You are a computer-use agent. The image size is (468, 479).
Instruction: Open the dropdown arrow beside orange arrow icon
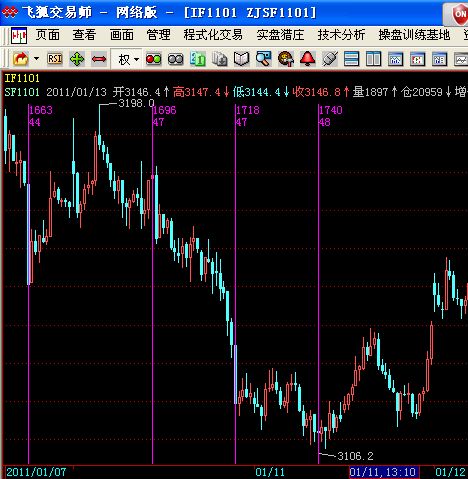[x=36, y=59]
